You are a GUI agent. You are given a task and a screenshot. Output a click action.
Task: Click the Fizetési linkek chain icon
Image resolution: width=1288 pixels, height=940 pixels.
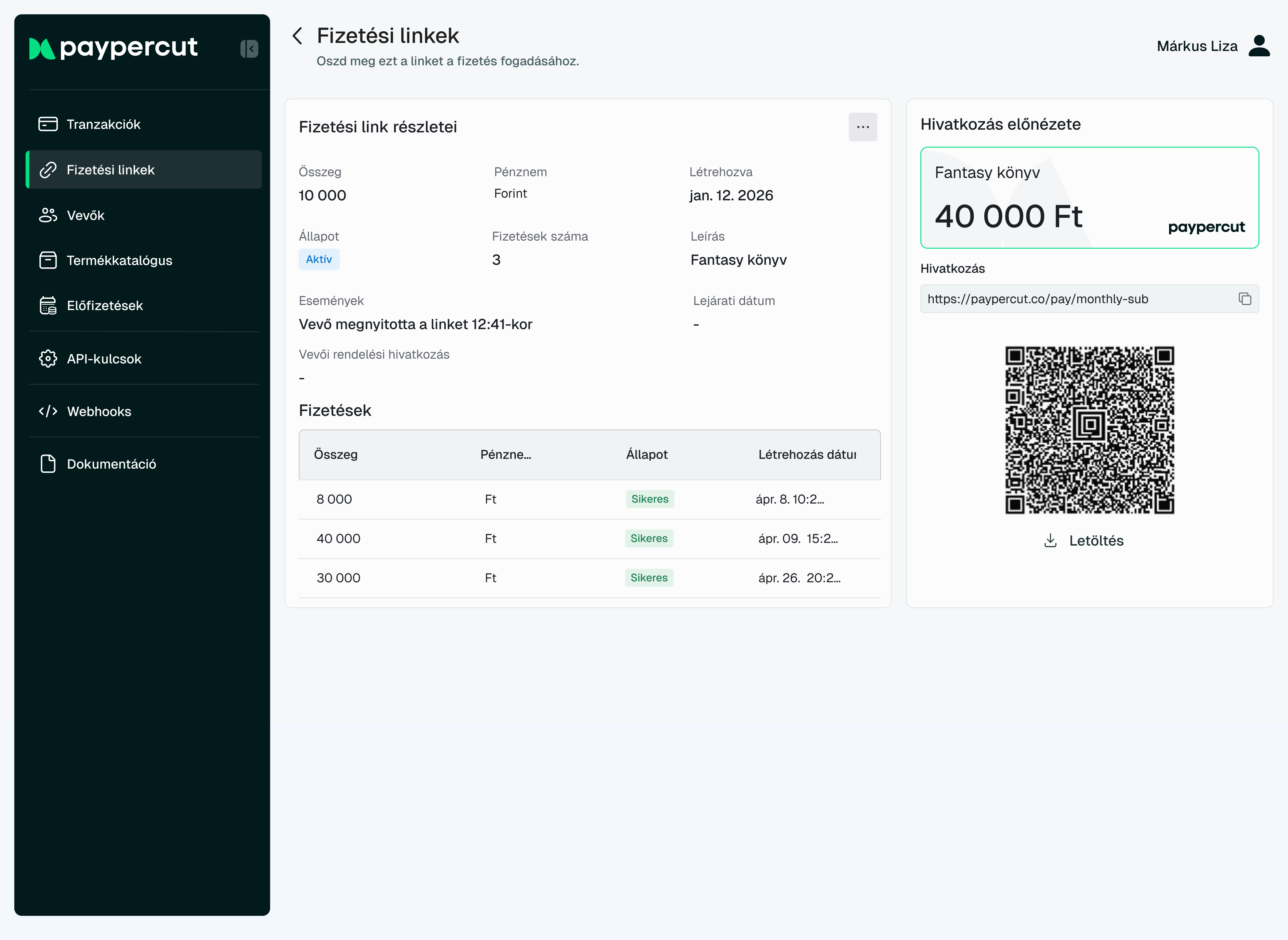[x=48, y=170]
